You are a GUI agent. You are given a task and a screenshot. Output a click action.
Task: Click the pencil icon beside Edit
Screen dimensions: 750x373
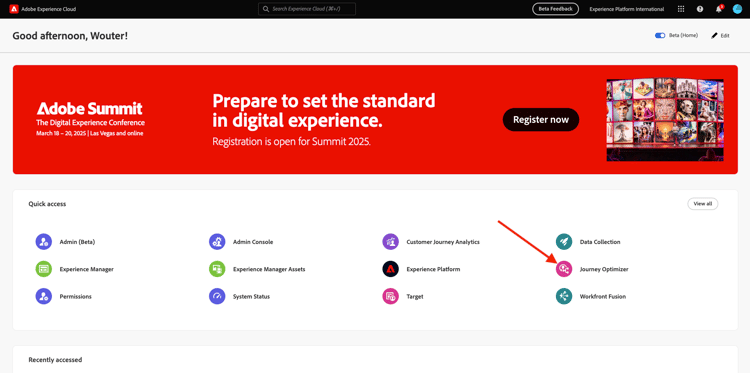[715, 35]
